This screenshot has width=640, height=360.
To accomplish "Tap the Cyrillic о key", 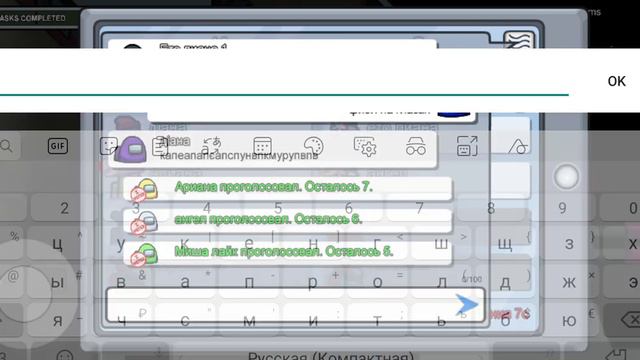I will (x=377, y=282).
